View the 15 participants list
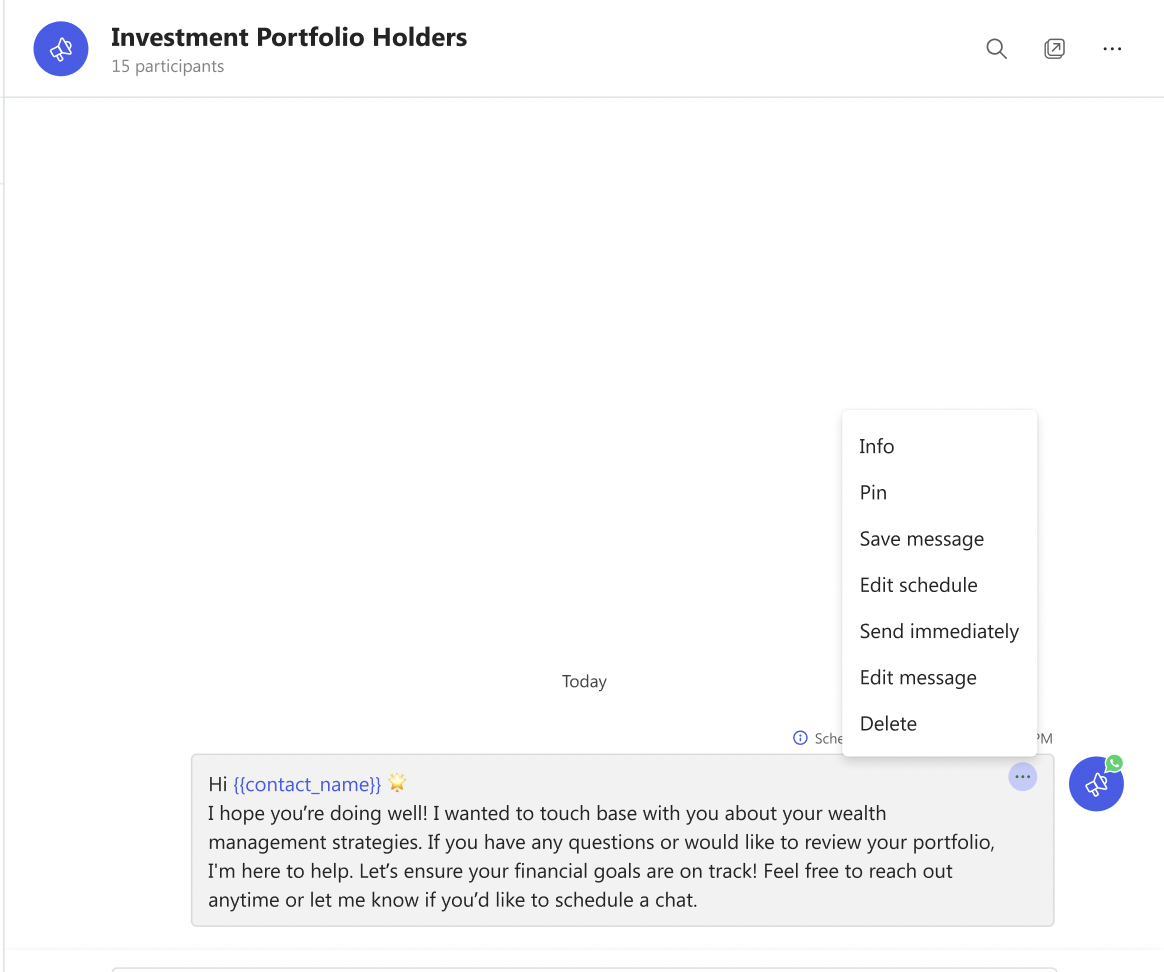1164x972 pixels. tap(167, 66)
